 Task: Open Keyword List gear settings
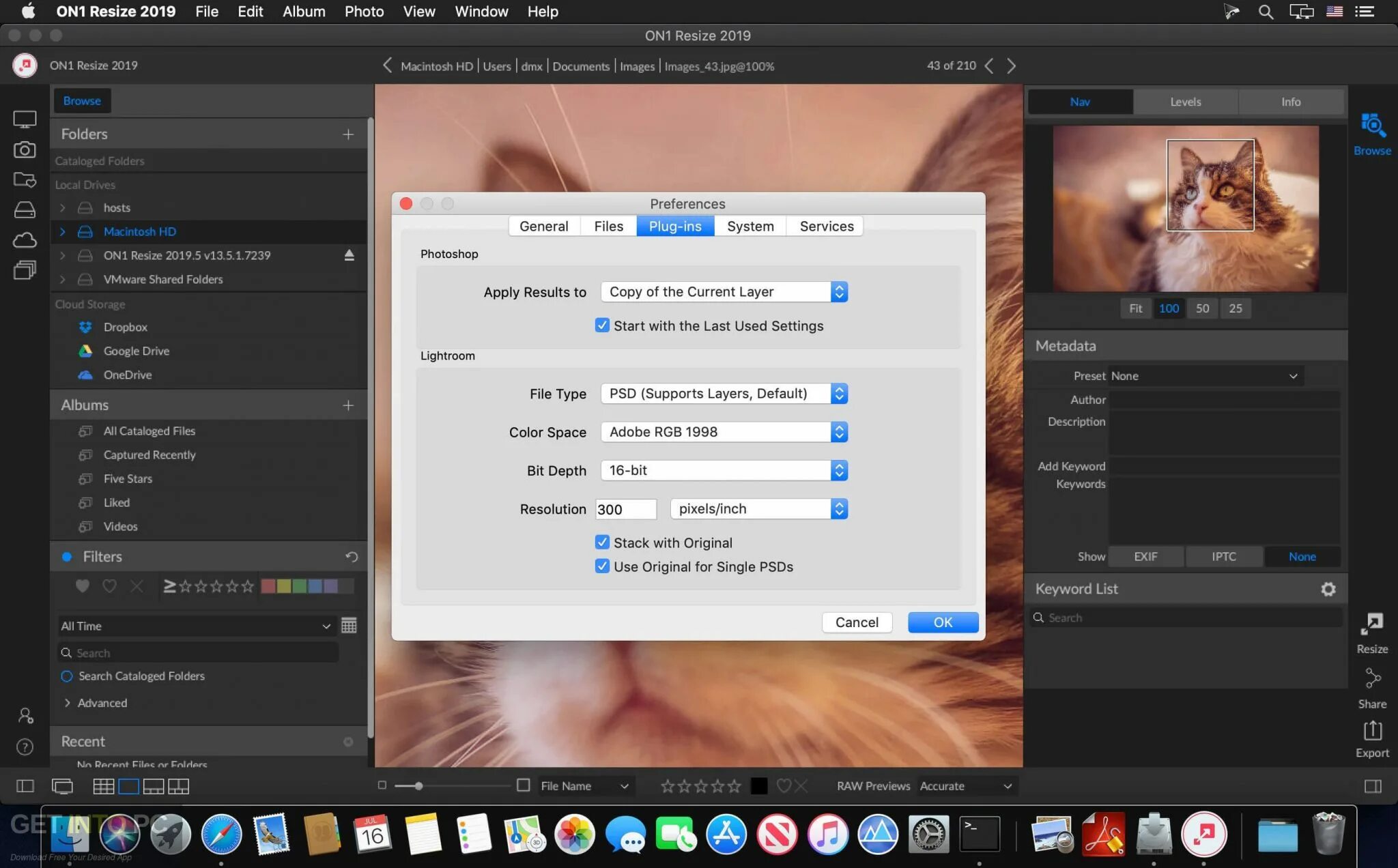1328,589
